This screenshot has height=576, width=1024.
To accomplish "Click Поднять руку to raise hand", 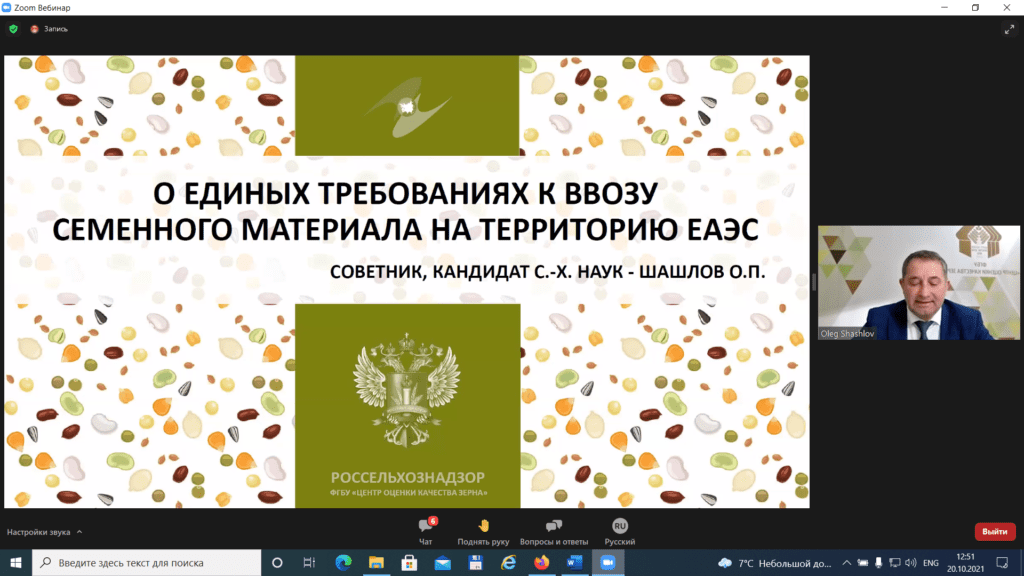I will click(485, 529).
